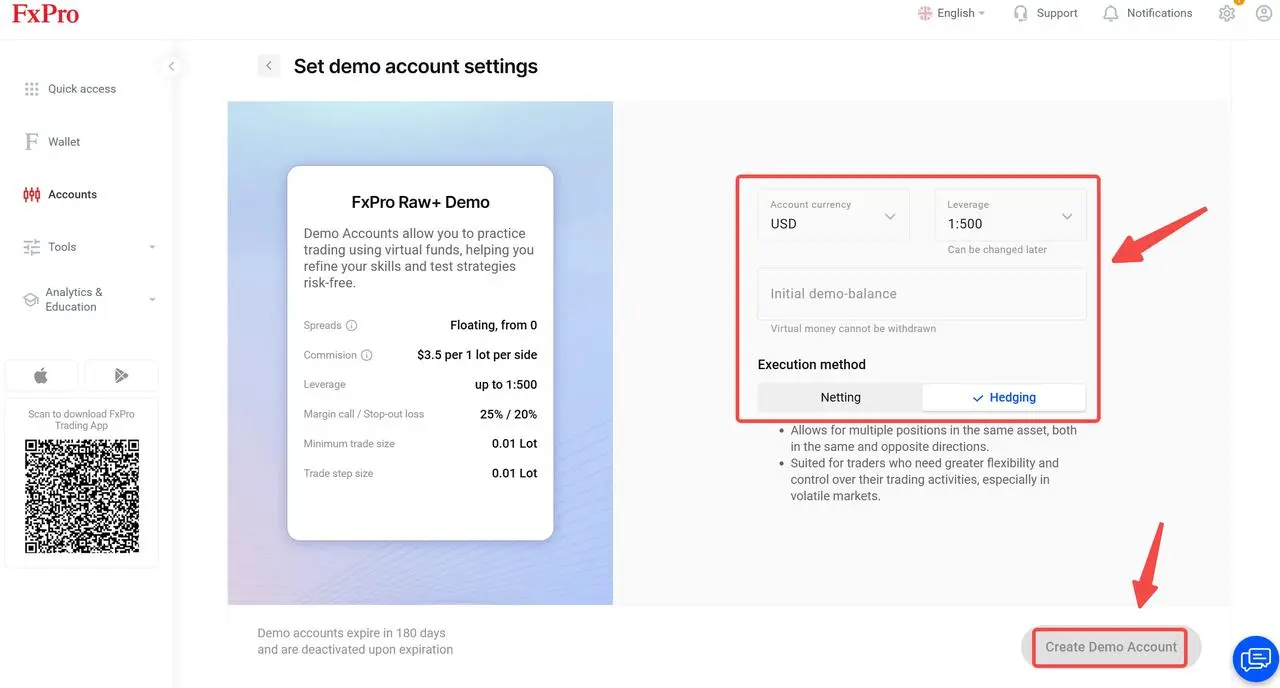Click the '25% / 20%' margin call value
Screen dimensions: 1280x688
tap(508, 414)
